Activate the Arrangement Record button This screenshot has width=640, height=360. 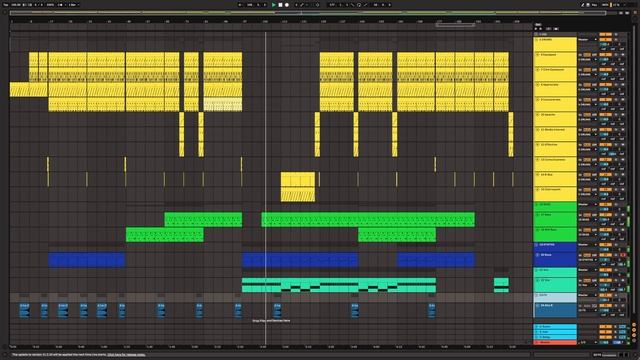[x=287, y=5]
